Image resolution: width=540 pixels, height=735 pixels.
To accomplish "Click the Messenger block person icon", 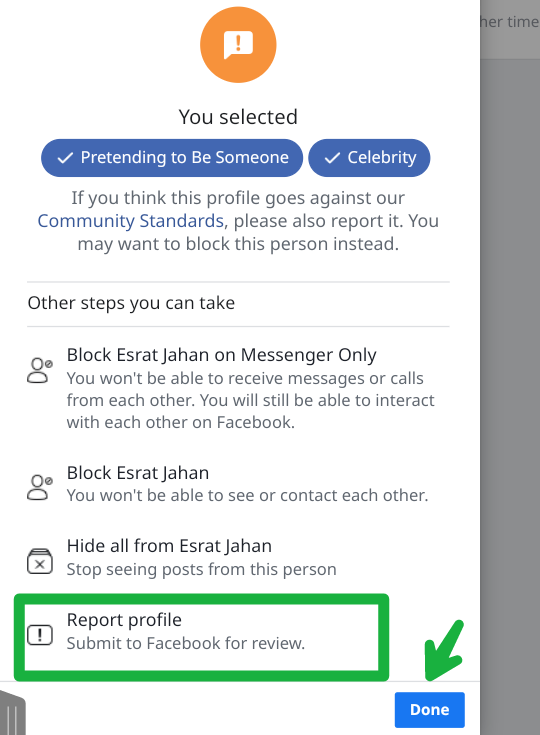I will tap(40, 371).
